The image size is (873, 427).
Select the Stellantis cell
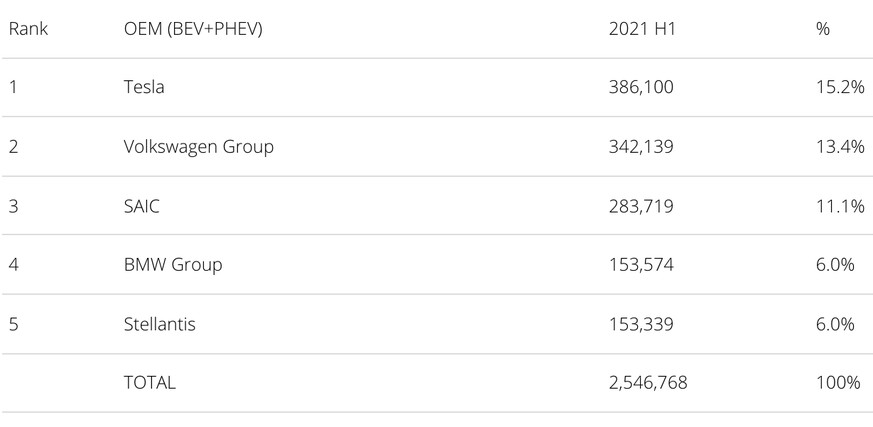[160, 324]
